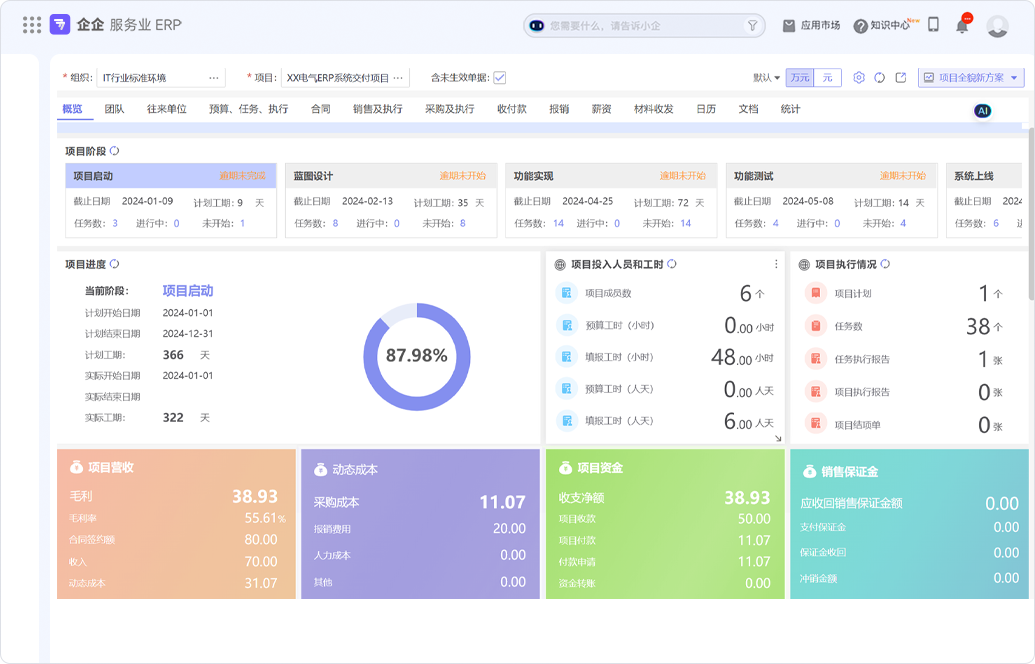Switch to the 团队 tab
Screen dimensions: 1035x664
point(114,109)
